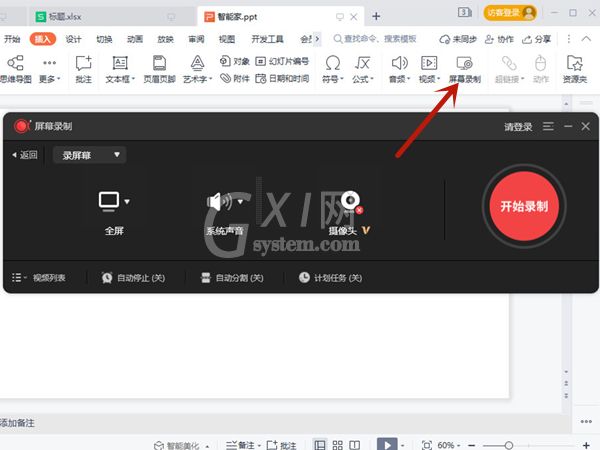
Task: Toggle 计划任务 (关) scheduled task
Action: point(331,278)
